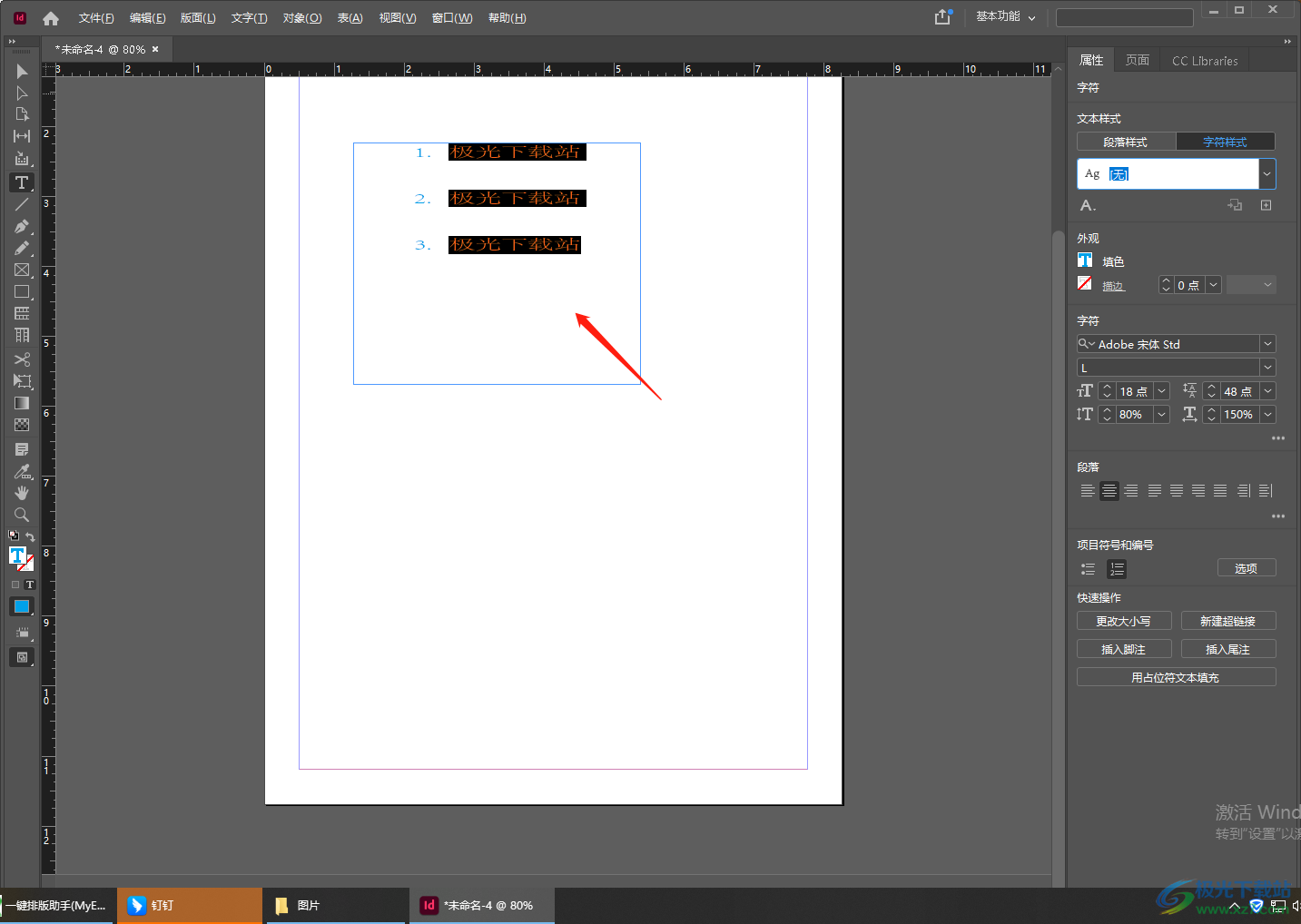1301x924 pixels.
Task: Select the Direct Selection tool
Action: click(x=22, y=93)
